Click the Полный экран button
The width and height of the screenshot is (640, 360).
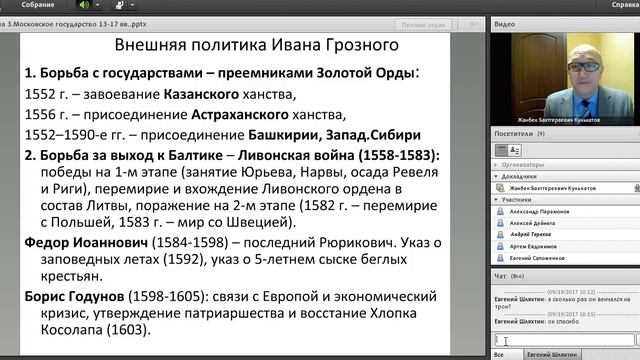point(423,25)
